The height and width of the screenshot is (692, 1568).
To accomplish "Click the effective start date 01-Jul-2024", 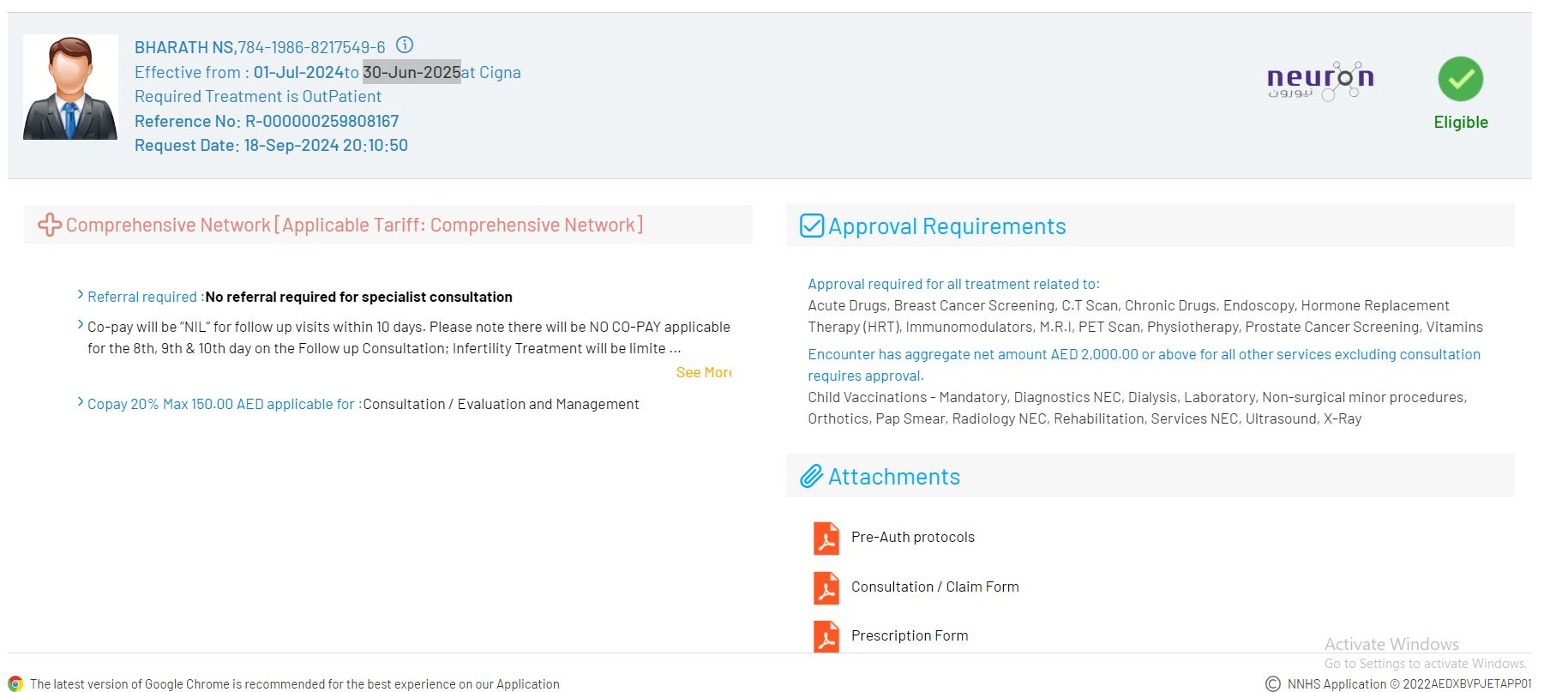I will click(x=298, y=72).
